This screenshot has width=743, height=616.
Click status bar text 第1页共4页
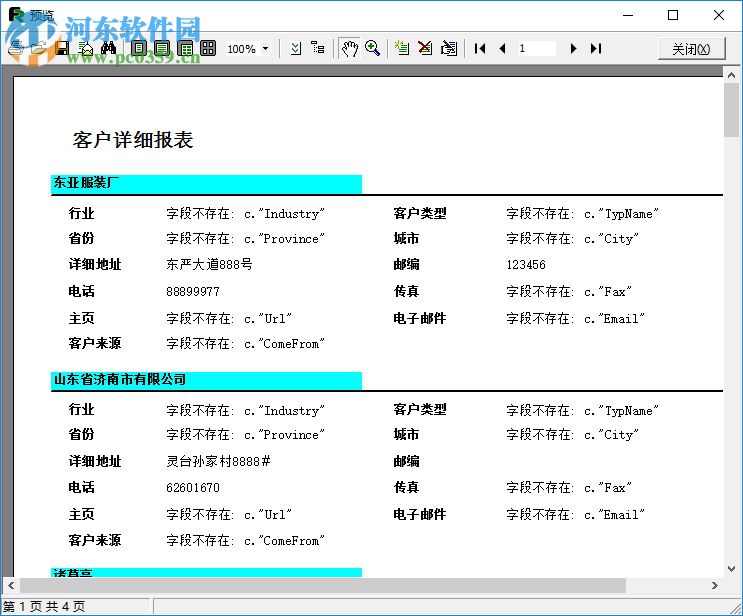[x=44, y=607]
